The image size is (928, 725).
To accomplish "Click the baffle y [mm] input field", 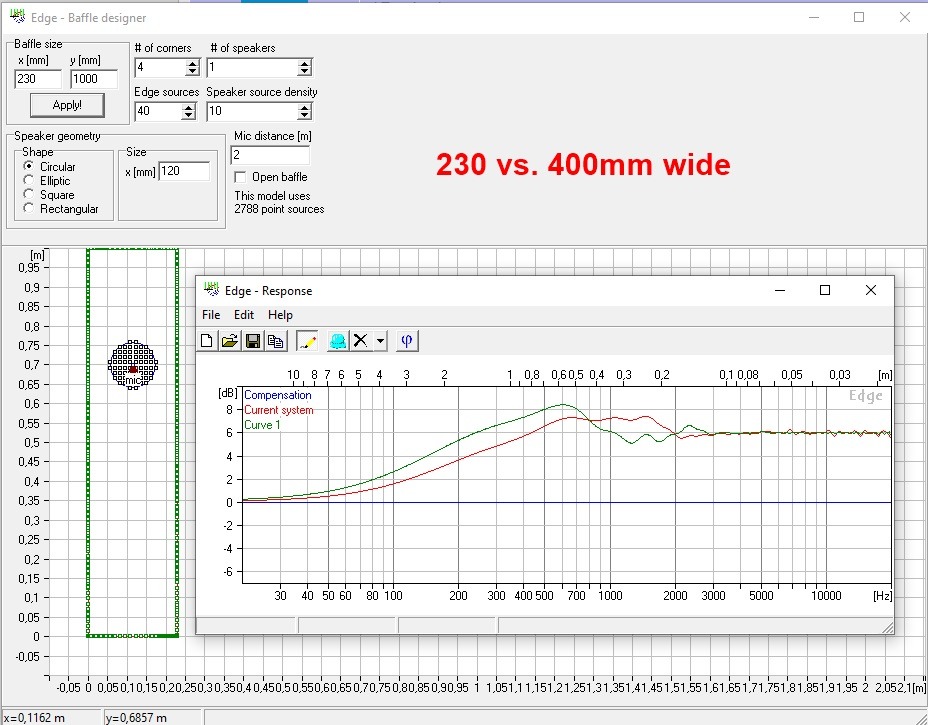I will tap(94, 79).
